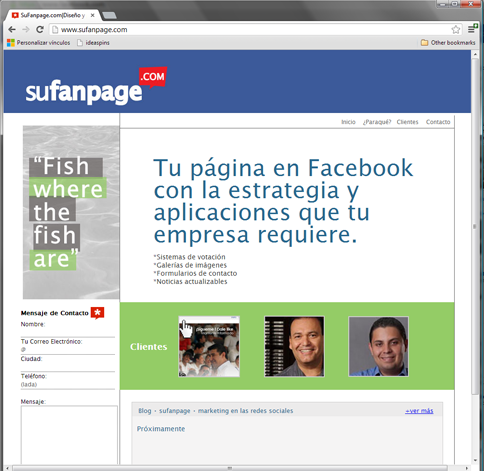Screen dimensions: 484x471
Task: Click the Próximamente text
Action: click(161, 429)
